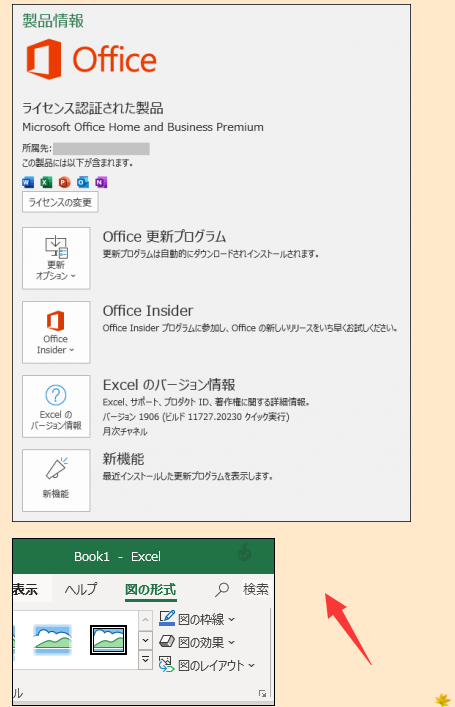Click the Book1 - Excel window title

(x=117, y=556)
